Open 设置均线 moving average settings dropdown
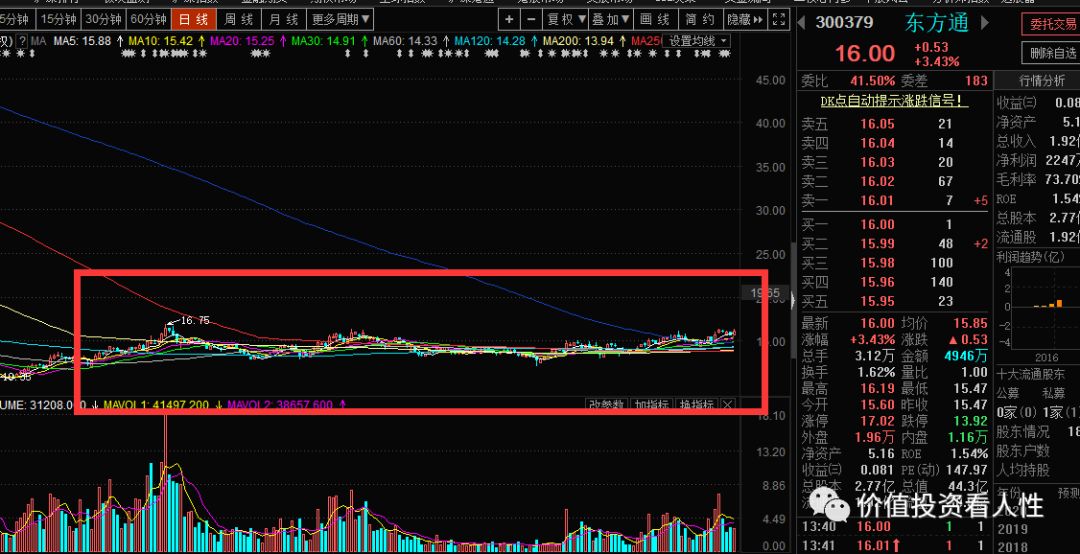 [x=696, y=41]
